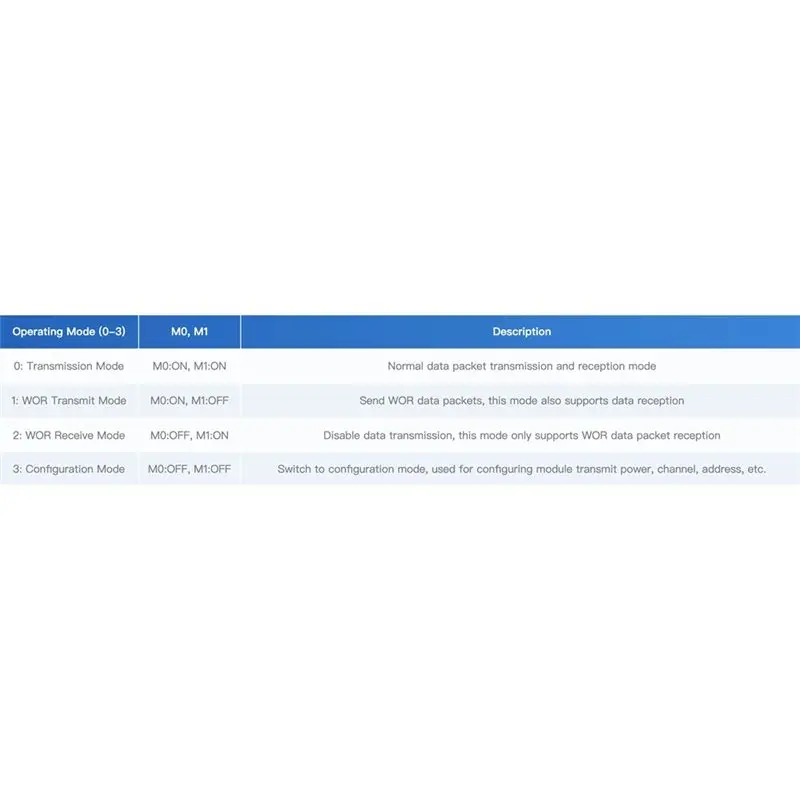Click the 'Disable data transmission' description

click(521, 435)
